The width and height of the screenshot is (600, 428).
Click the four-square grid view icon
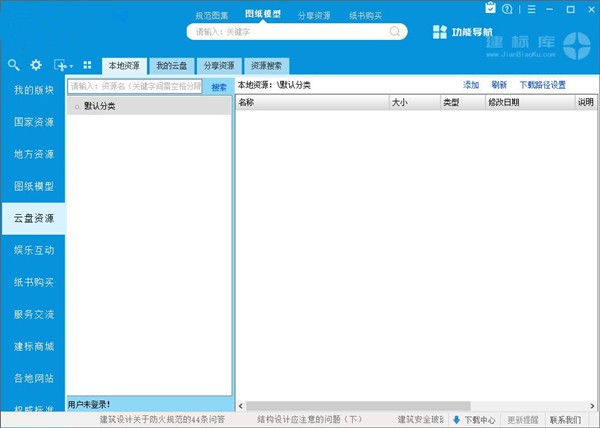point(87,65)
